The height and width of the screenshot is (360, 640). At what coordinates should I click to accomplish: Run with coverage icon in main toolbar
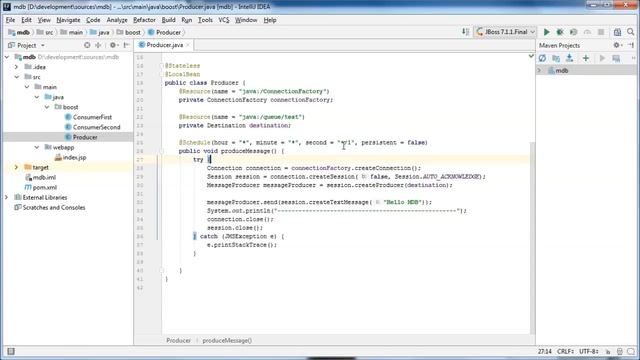point(573,32)
